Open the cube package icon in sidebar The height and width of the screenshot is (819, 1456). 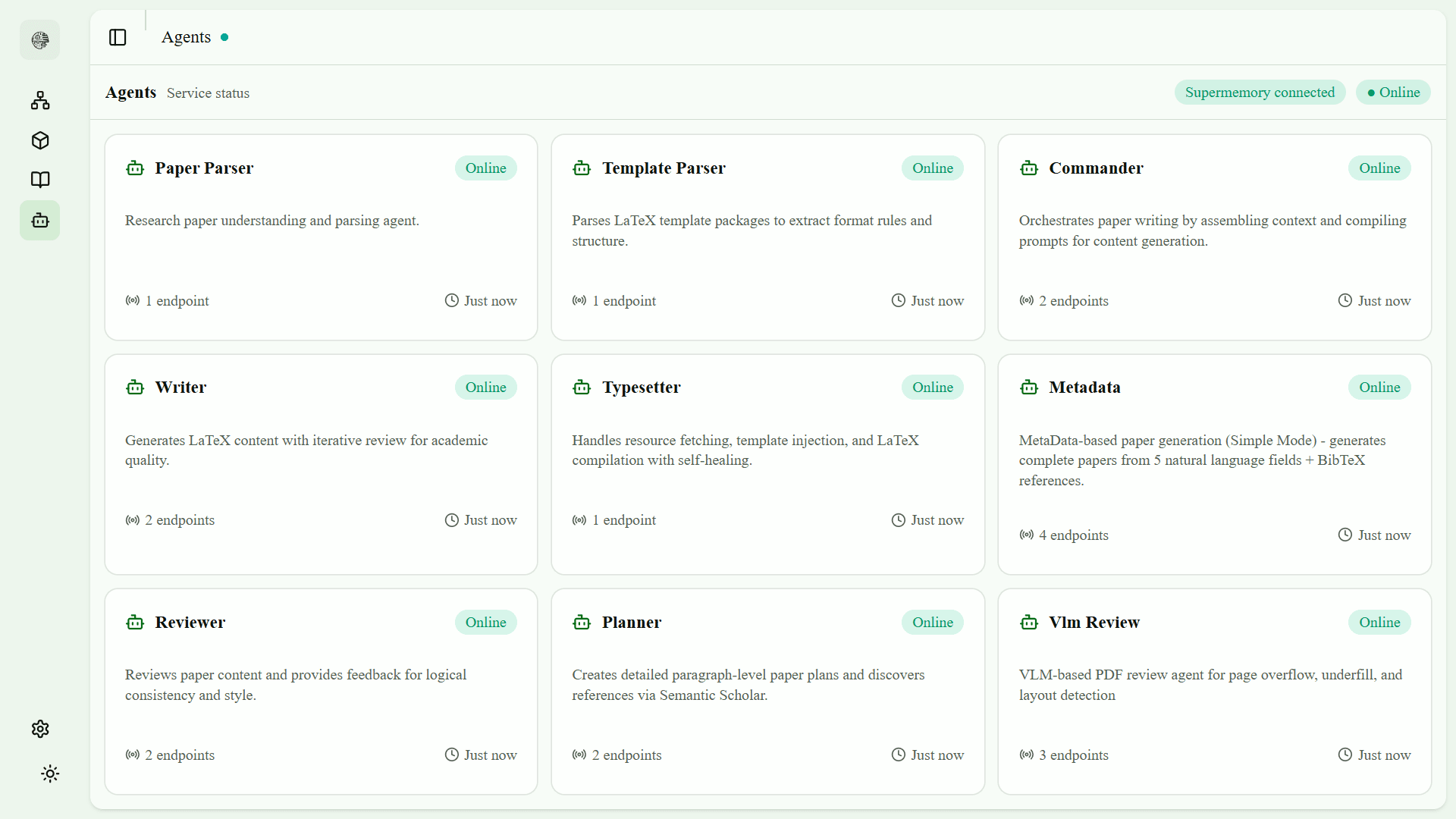pos(40,140)
